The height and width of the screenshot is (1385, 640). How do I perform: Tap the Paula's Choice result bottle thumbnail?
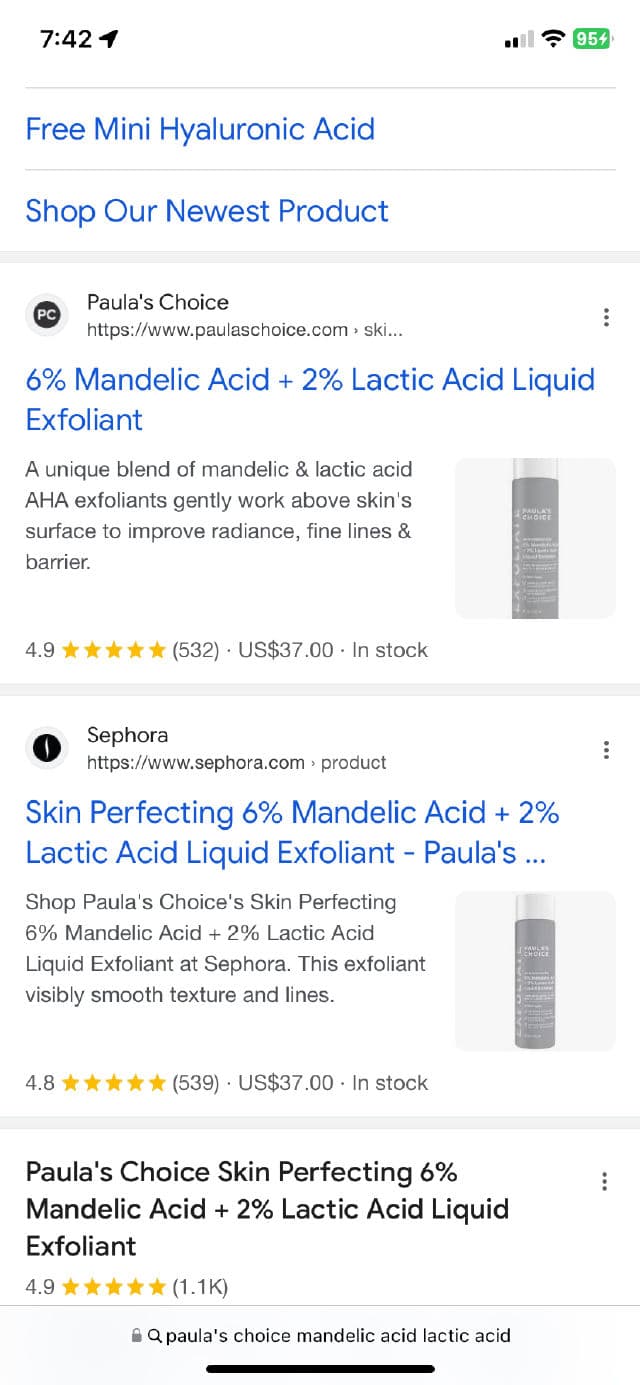click(x=535, y=538)
